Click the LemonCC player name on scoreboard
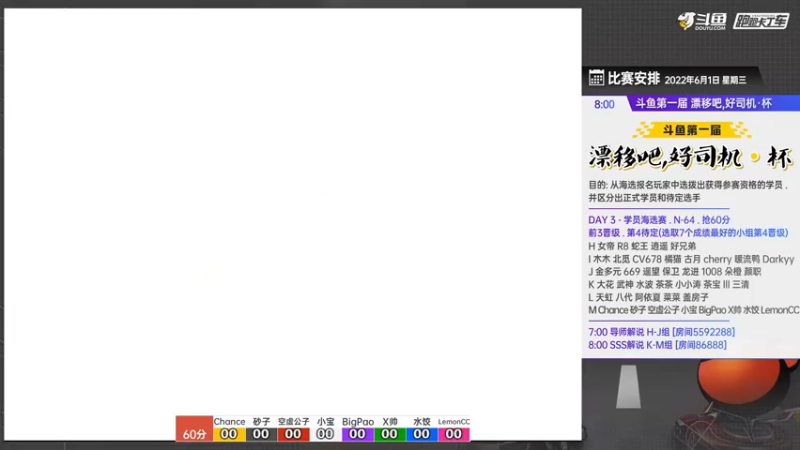 coord(454,421)
